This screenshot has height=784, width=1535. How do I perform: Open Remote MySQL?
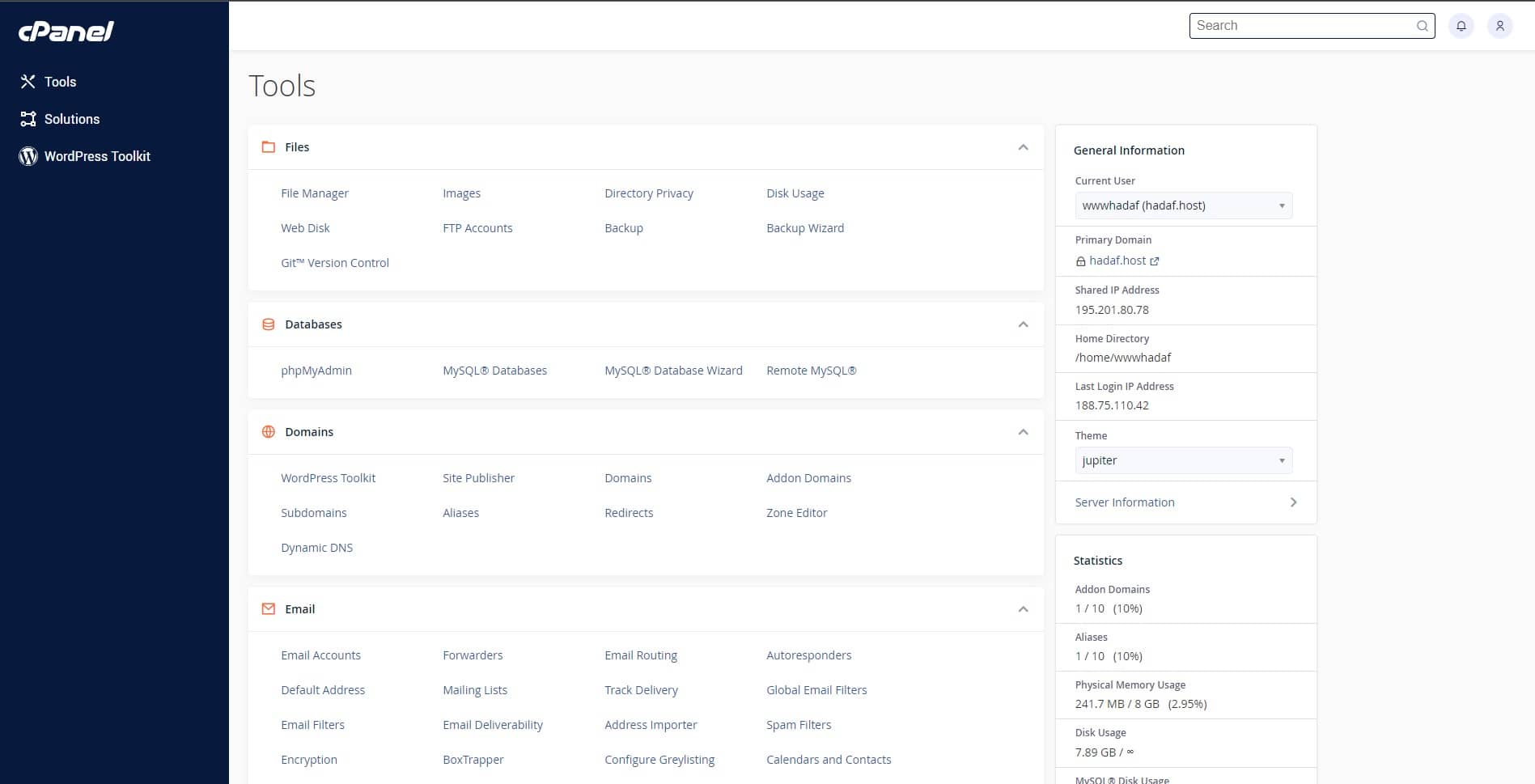[x=812, y=371]
